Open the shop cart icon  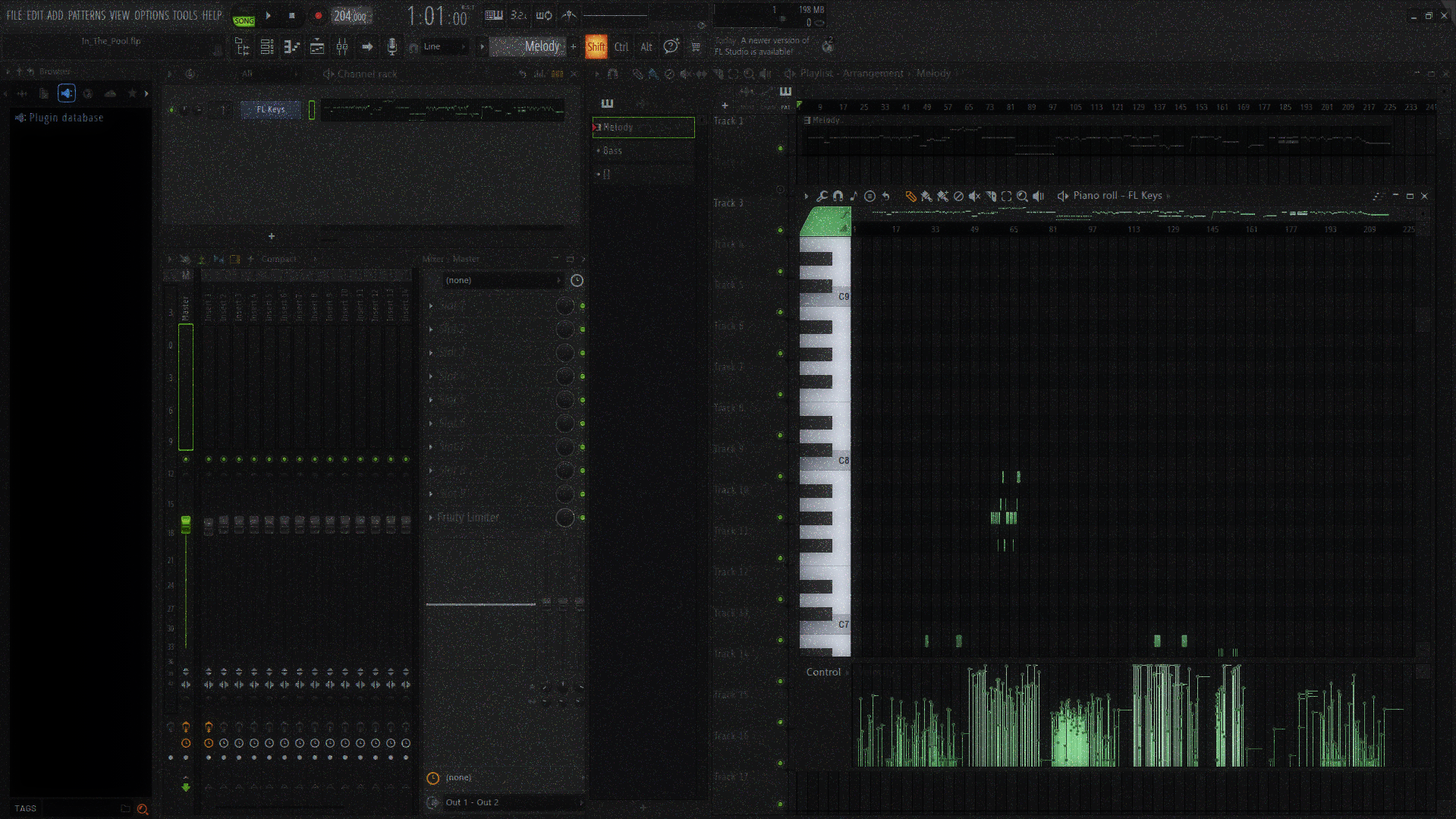tap(696, 47)
